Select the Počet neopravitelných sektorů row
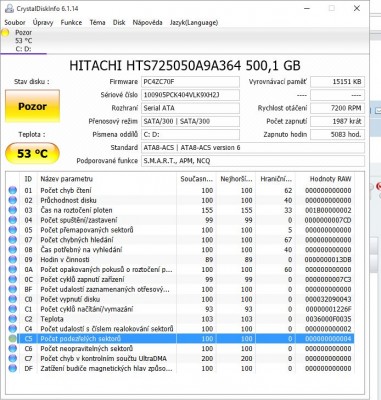381x400 pixels. click(x=180, y=349)
